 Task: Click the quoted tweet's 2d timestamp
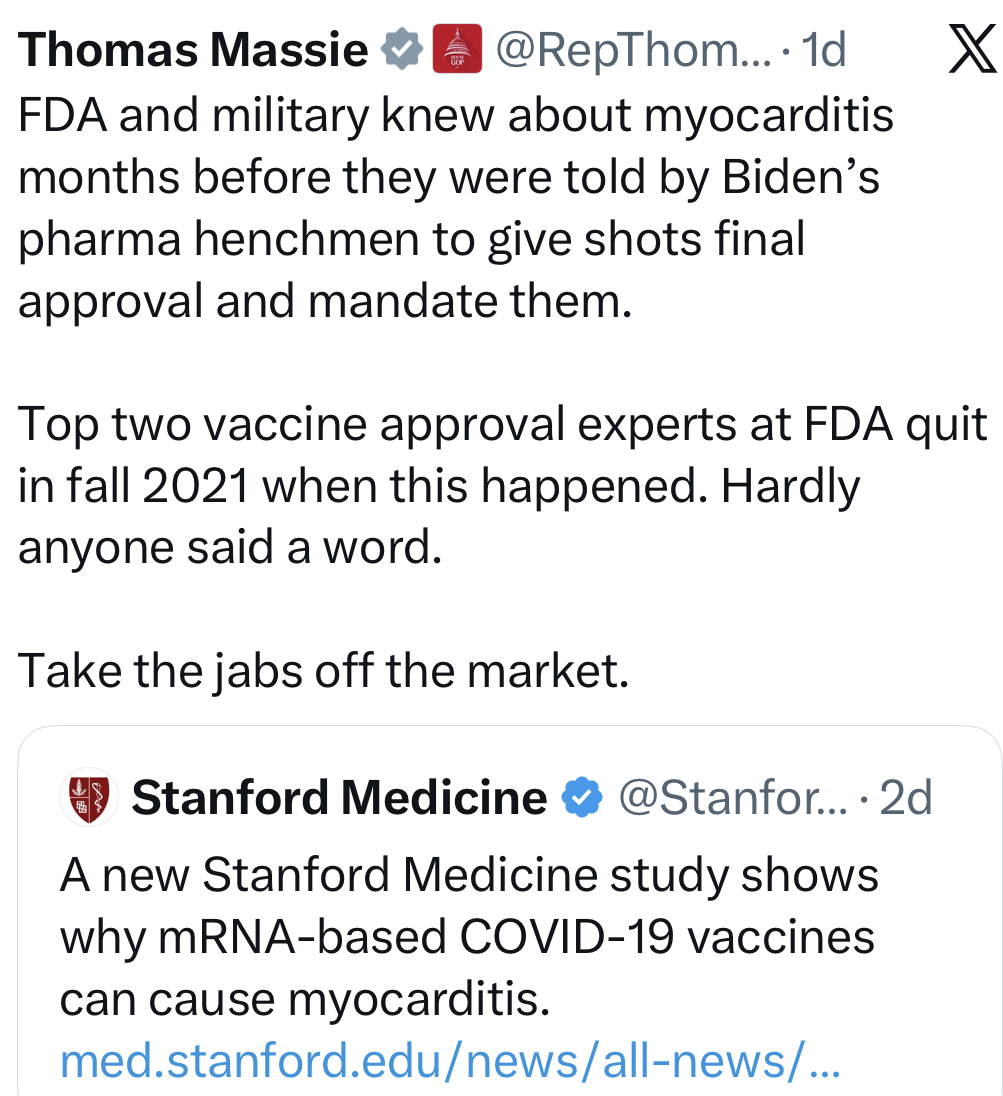point(905,797)
